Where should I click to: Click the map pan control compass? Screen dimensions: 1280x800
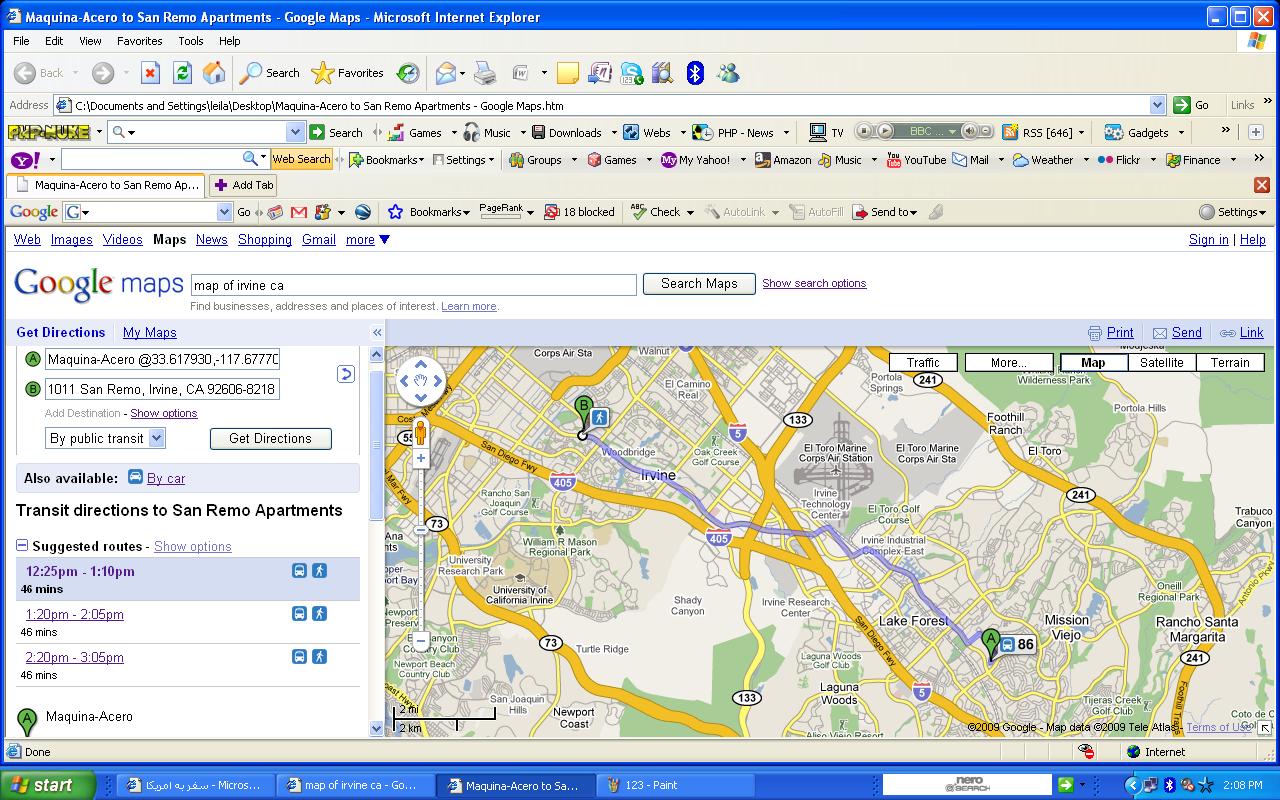[421, 380]
